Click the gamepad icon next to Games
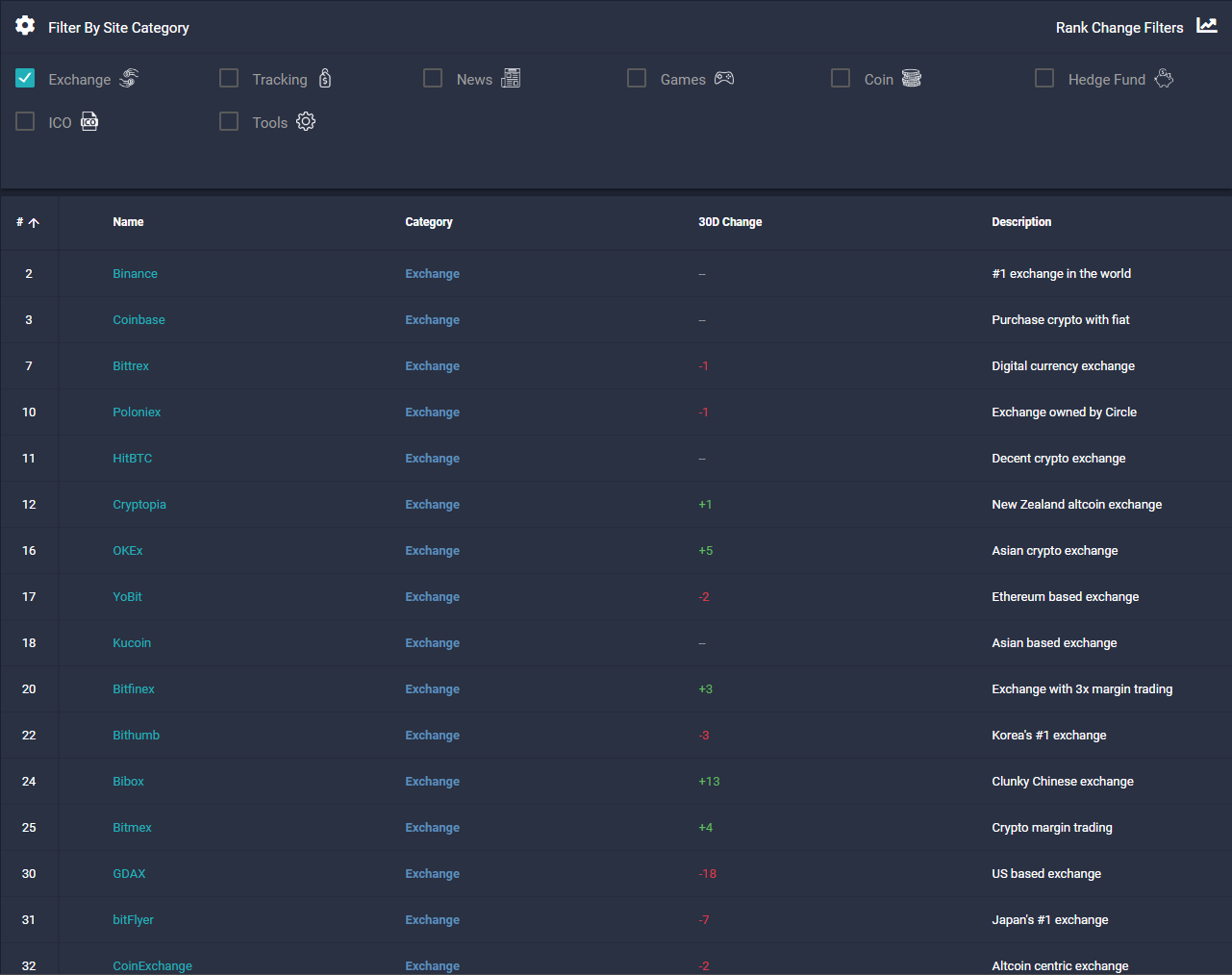This screenshot has width=1232, height=975. [x=723, y=78]
